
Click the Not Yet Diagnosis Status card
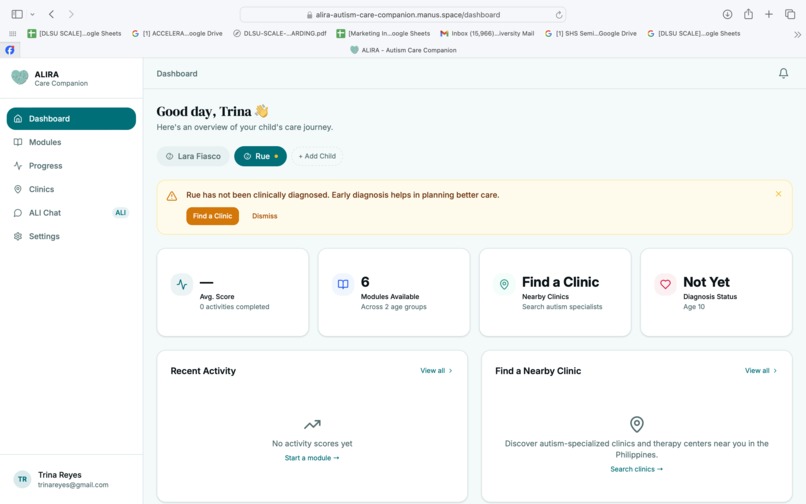[x=716, y=293]
